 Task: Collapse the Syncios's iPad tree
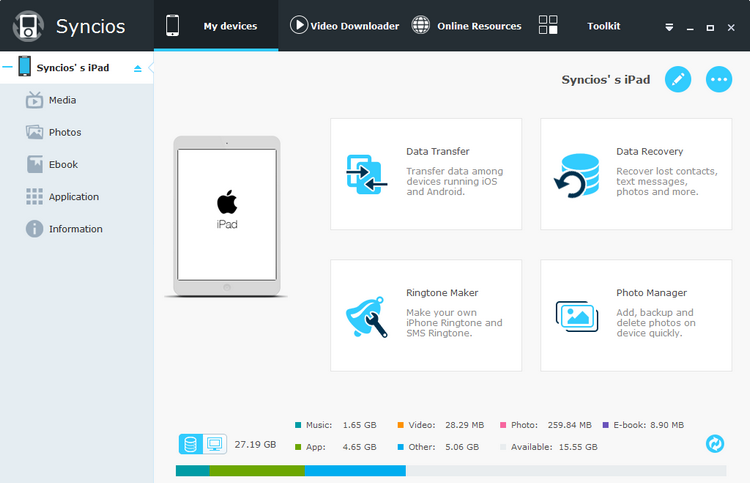click(x=7, y=67)
